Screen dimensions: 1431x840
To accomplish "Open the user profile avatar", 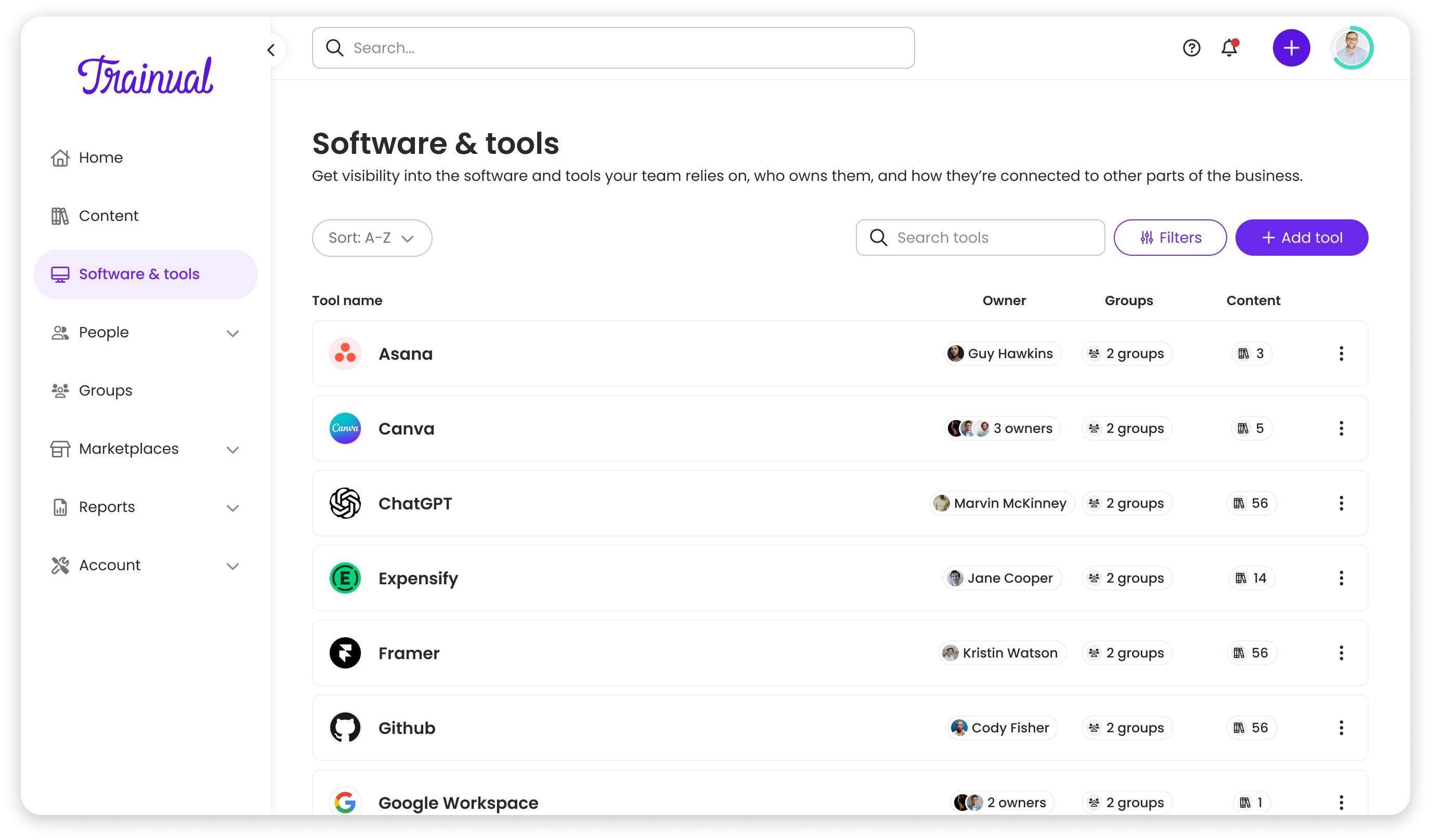I will (x=1351, y=48).
